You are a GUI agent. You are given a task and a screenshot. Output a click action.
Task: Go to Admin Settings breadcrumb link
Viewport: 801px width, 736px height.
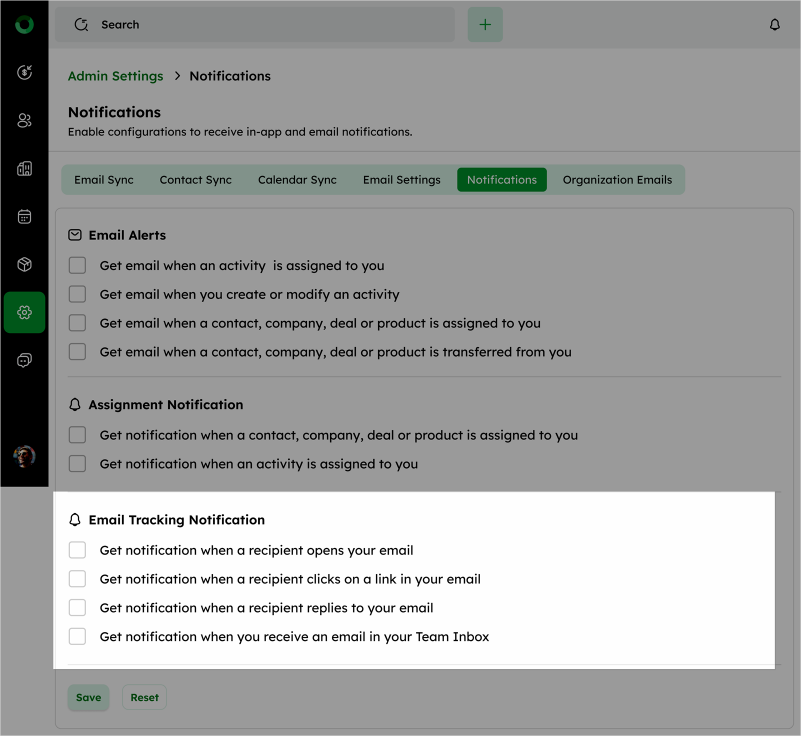pos(115,76)
